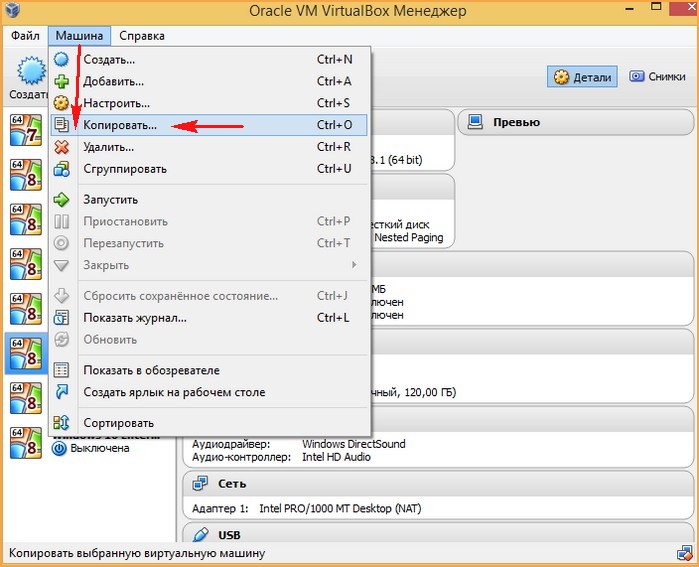Choose Сгруппировать menu entry
The width and height of the screenshot is (699, 567).
125,169
